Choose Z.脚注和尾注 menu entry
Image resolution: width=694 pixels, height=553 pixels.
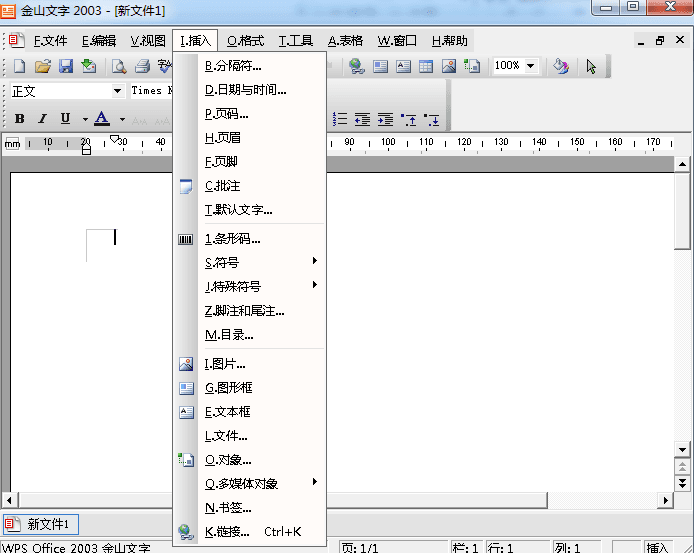(251, 311)
